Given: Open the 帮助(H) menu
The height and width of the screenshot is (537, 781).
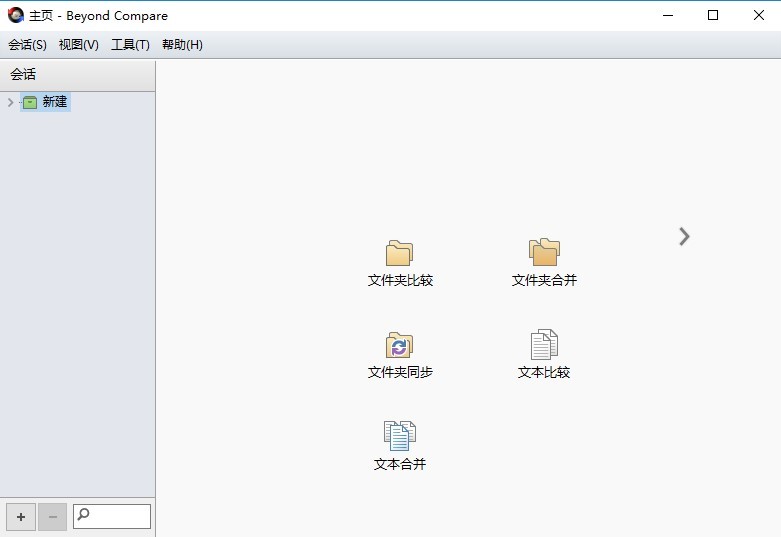Looking at the screenshot, I should [182, 45].
